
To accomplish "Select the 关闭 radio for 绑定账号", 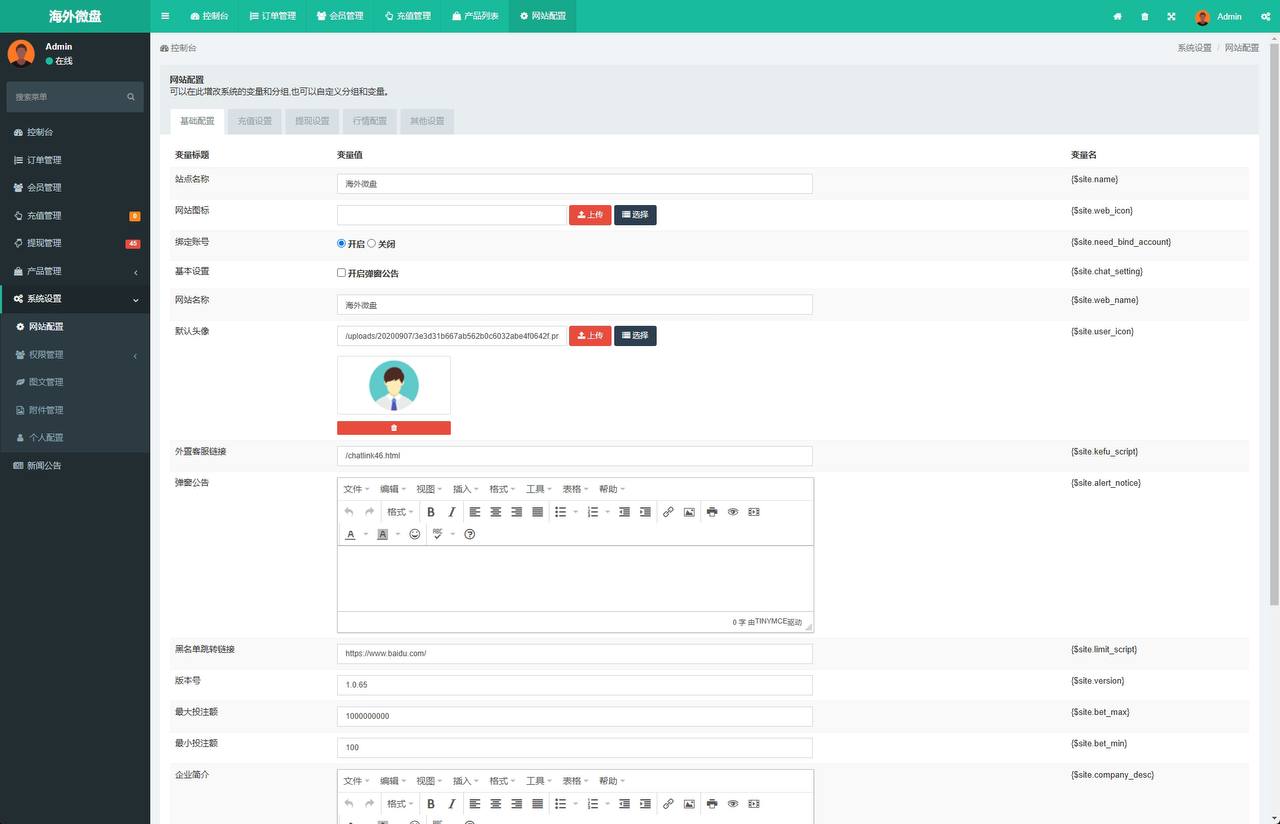I will (372, 243).
